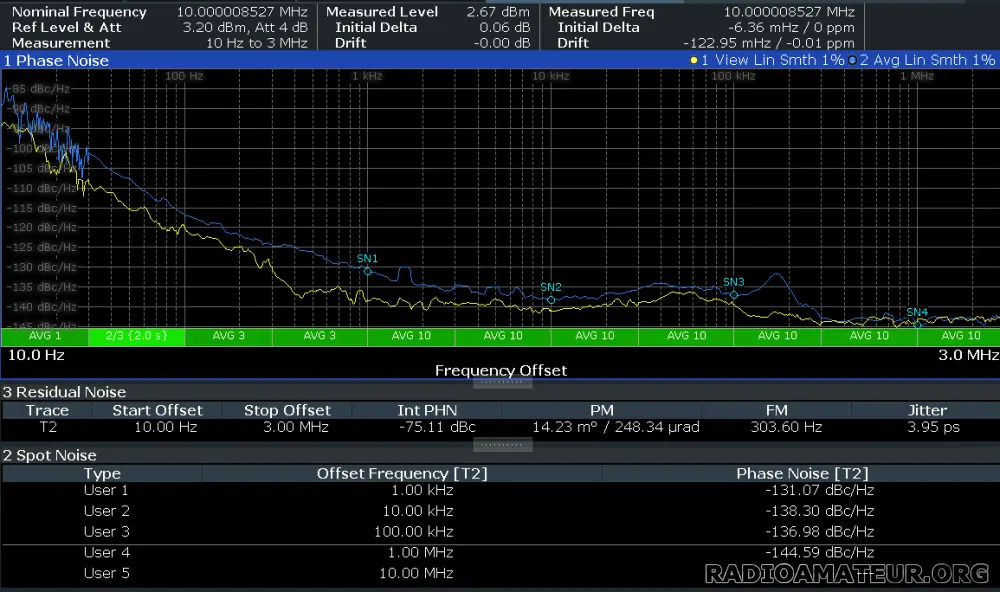Select the SN2 marker on trace
Screen dimensions: 1000x592
[x=551, y=300]
